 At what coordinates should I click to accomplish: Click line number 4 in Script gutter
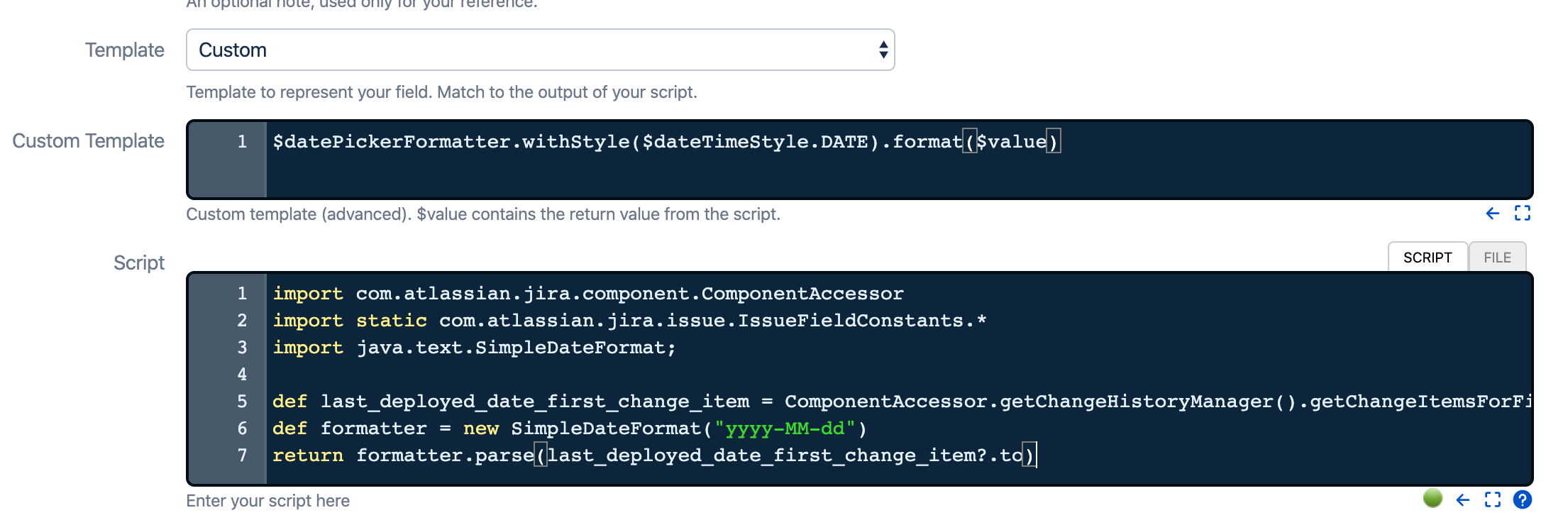[x=242, y=375]
